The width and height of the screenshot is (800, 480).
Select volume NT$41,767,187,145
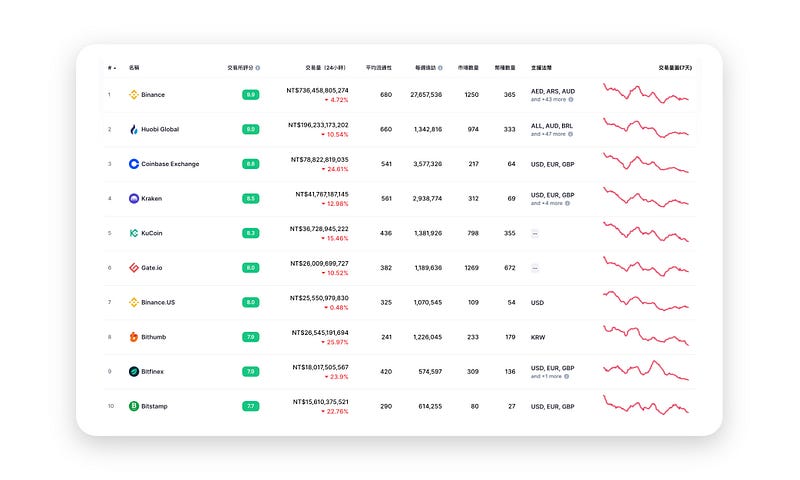tap(322, 194)
